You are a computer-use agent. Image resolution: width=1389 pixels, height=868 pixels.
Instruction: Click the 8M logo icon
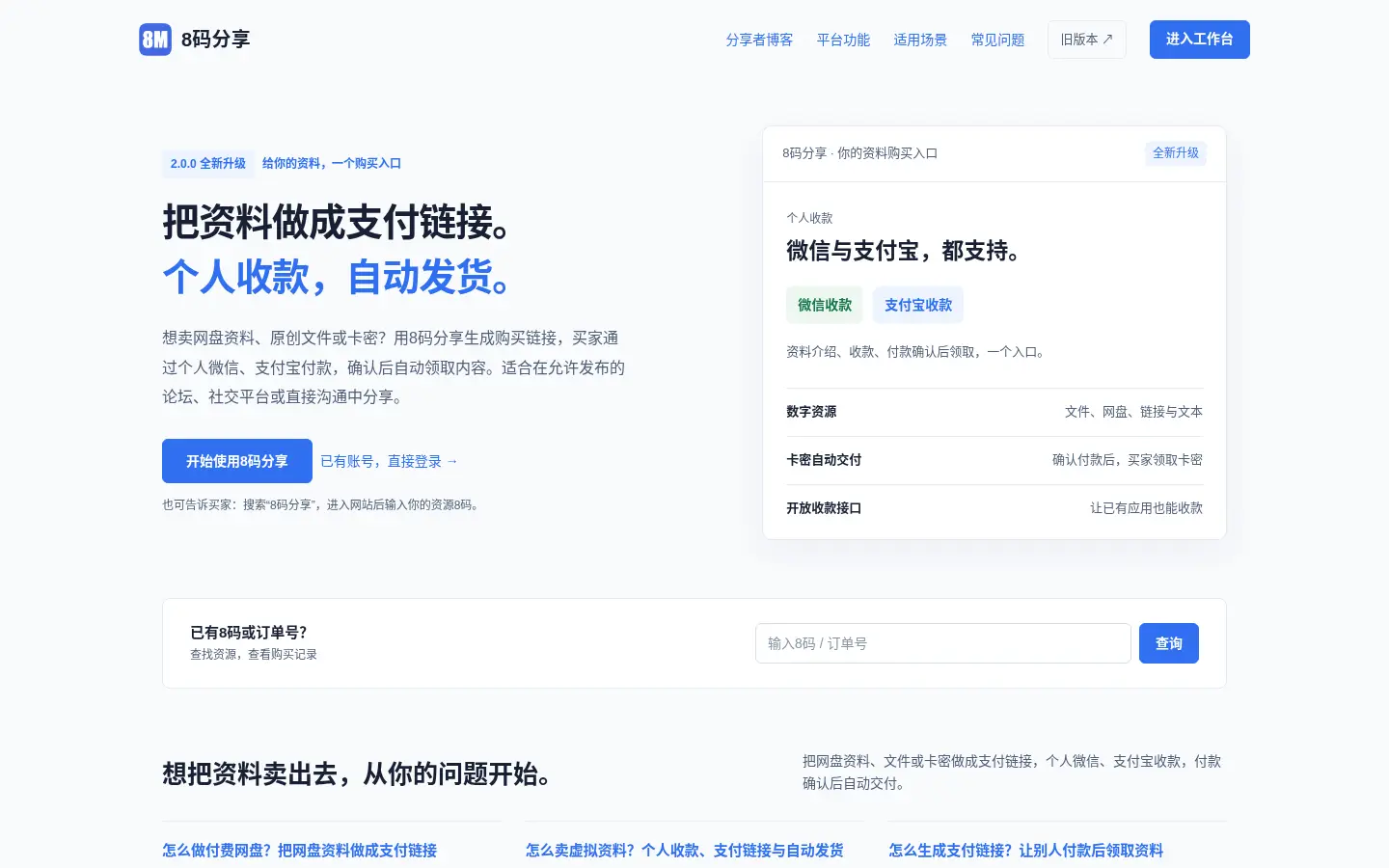(x=155, y=40)
